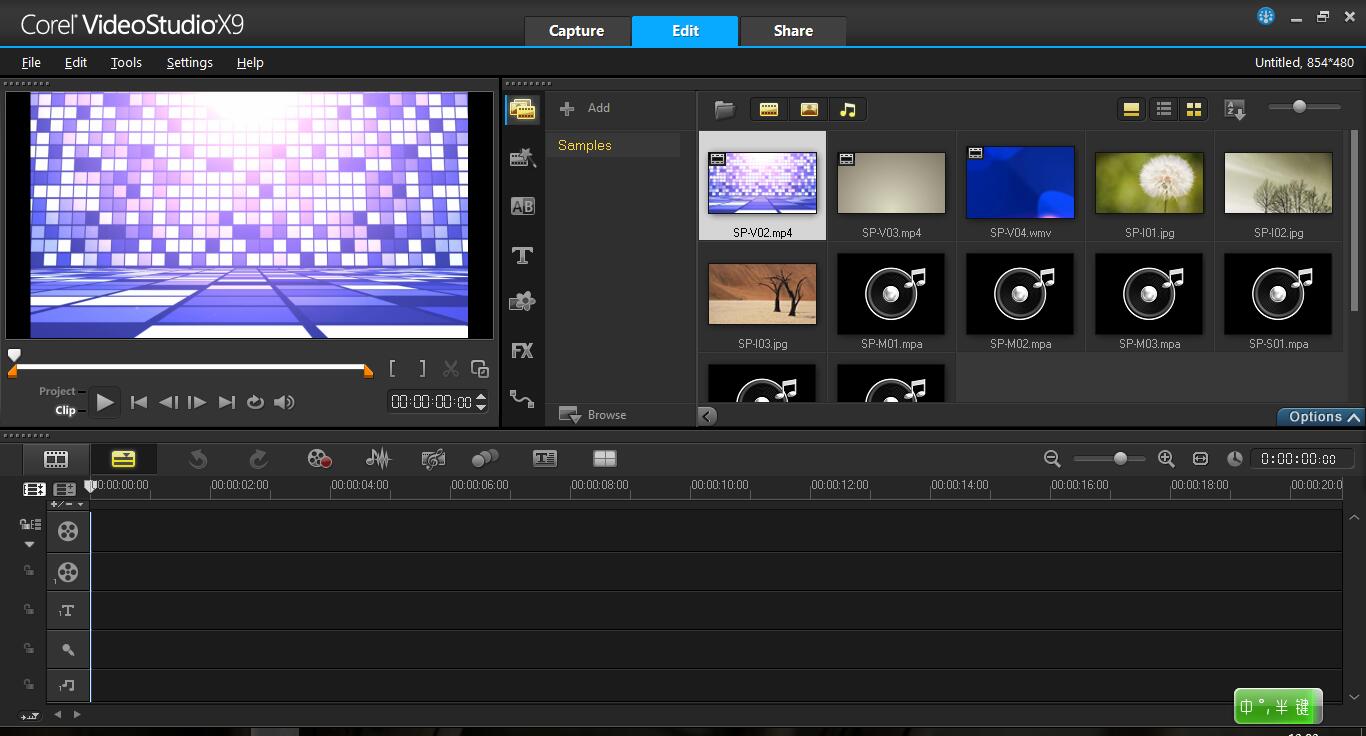Open the system volume control
Image resolution: width=1366 pixels, height=736 pixels.
(285, 402)
